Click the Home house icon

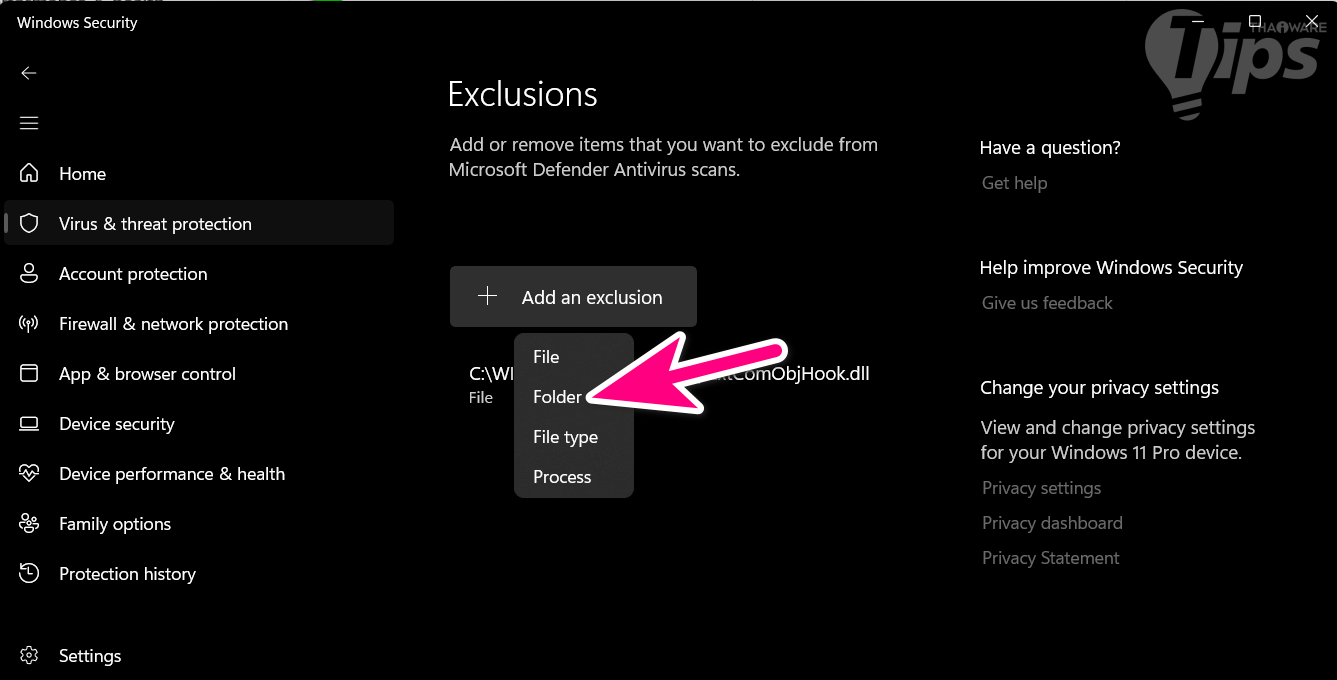pos(29,173)
